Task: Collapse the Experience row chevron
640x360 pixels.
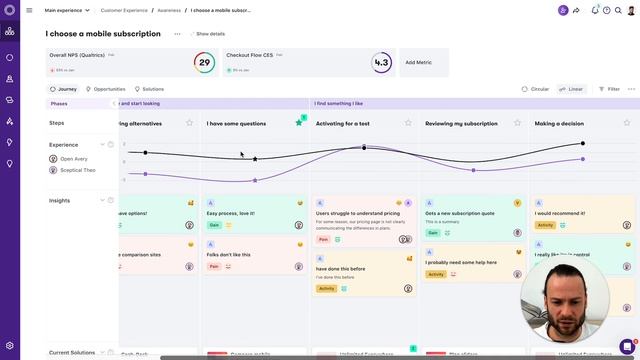Action: (102, 144)
